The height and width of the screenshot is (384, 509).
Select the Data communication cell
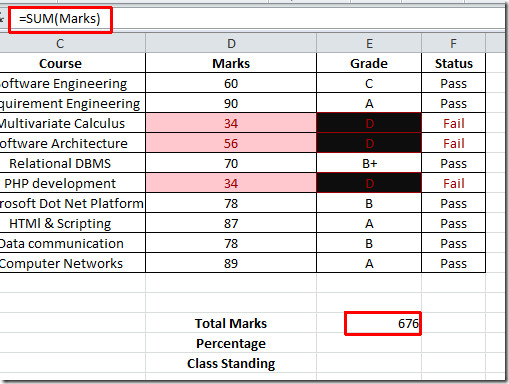73,243
